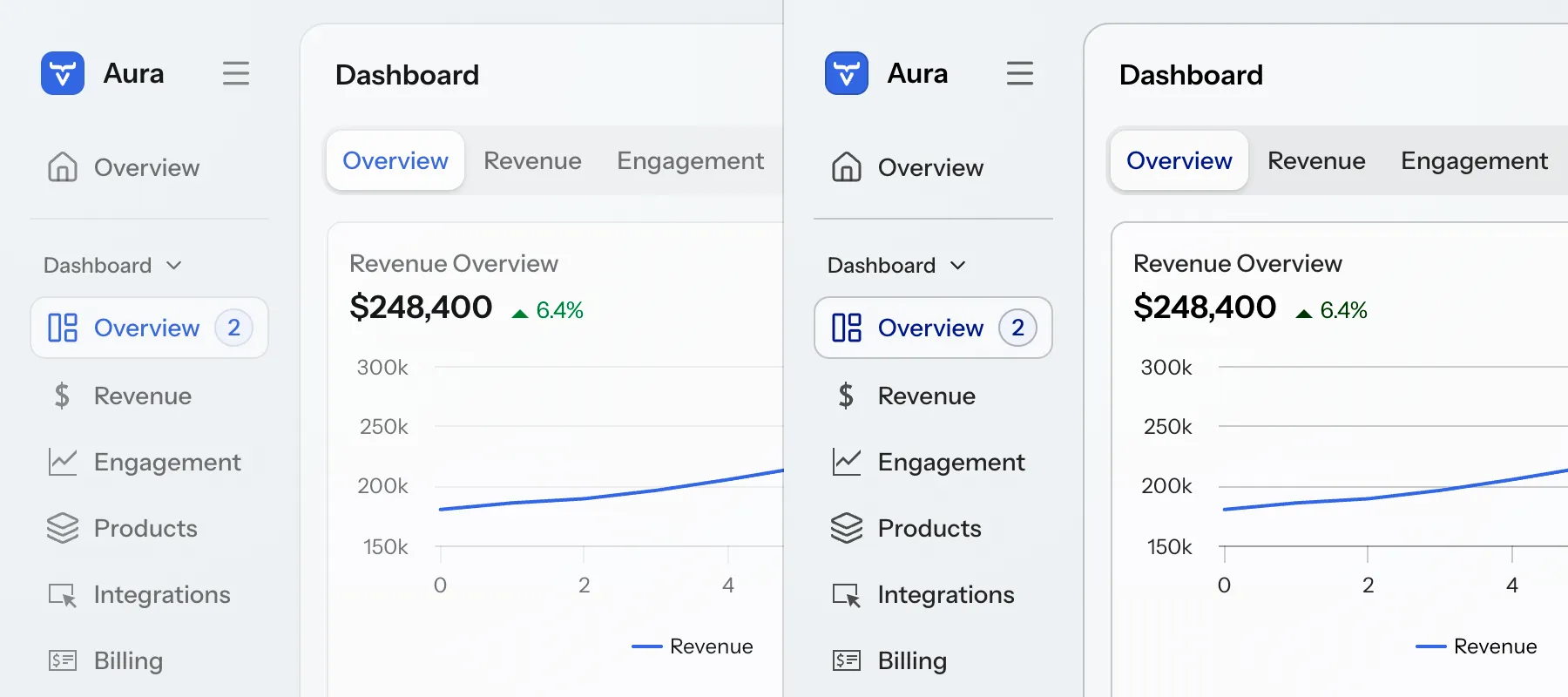Click the Billing receipt icon in left sidebar
1568x697 pixels.
coord(63,660)
